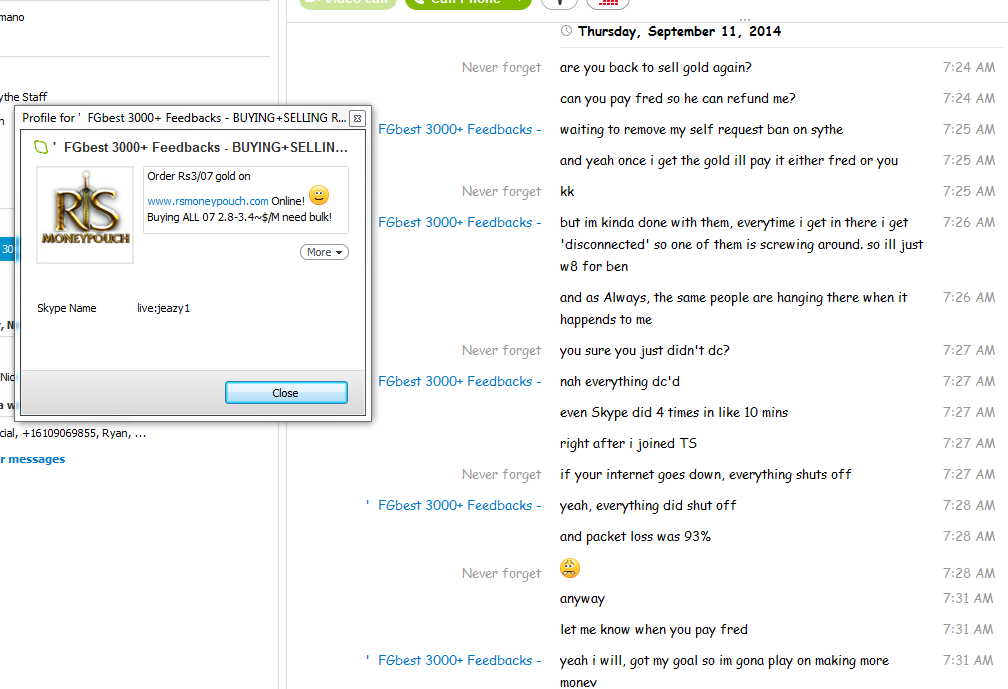1008x689 pixels.
Task: Click the smiley emoticon in mood message
Action: tap(319, 195)
